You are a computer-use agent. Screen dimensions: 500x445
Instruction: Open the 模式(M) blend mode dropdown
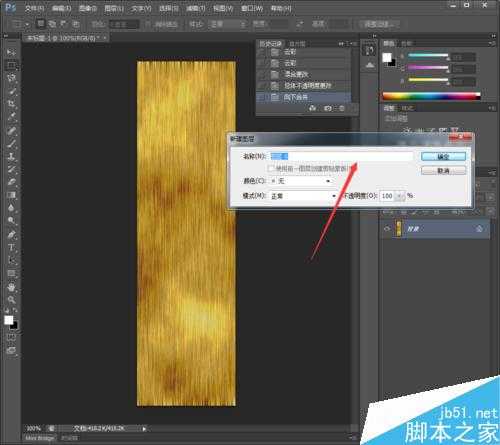tap(303, 196)
